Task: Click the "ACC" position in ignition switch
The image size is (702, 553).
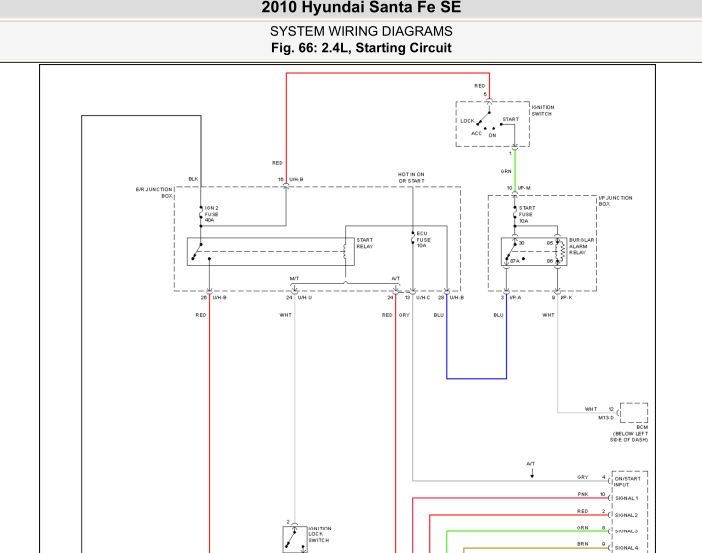Action: point(476,133)
